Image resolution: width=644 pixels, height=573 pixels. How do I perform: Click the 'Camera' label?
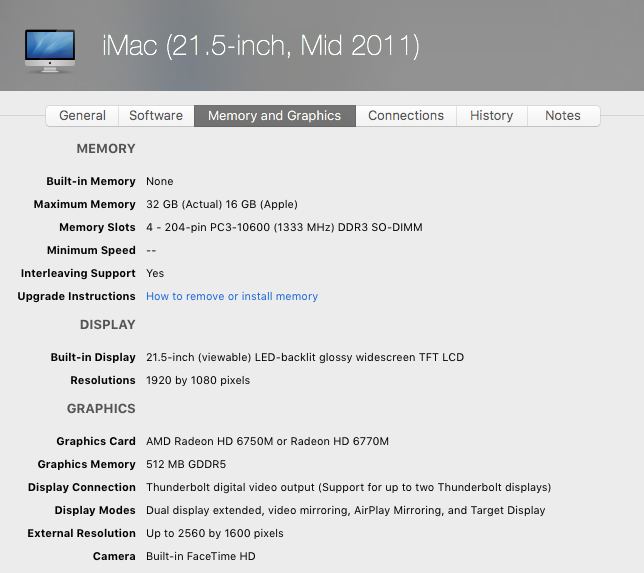[114, 556]
